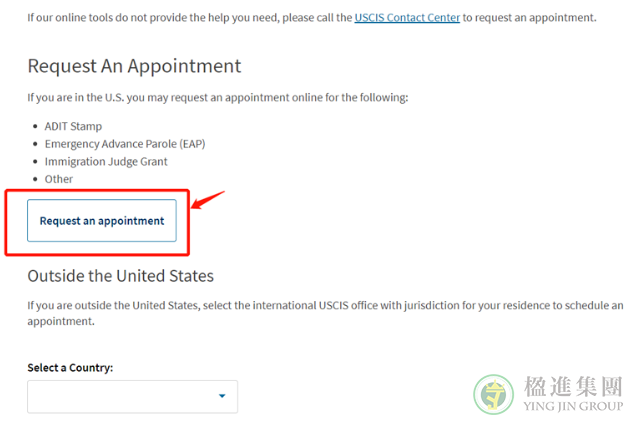Select the Emergency Advance Parole (EAP) item
This screenshot has width=633, height=425.
[125, 144]
